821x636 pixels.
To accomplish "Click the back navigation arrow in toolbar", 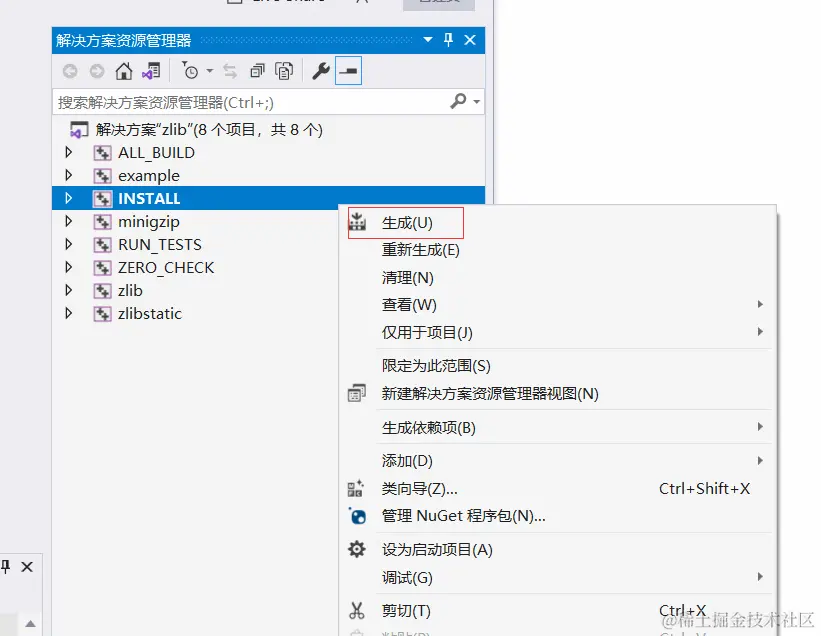I will pyautogui.click(x=68, y=71).
